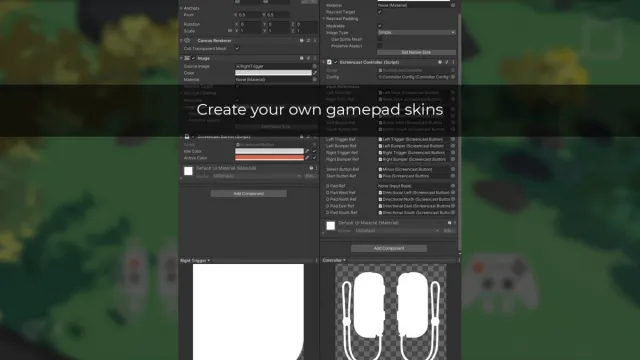Screen dimensions: 640x360
Task: Open Screencast Controller preset icon
Action: [x=447, y=62]
